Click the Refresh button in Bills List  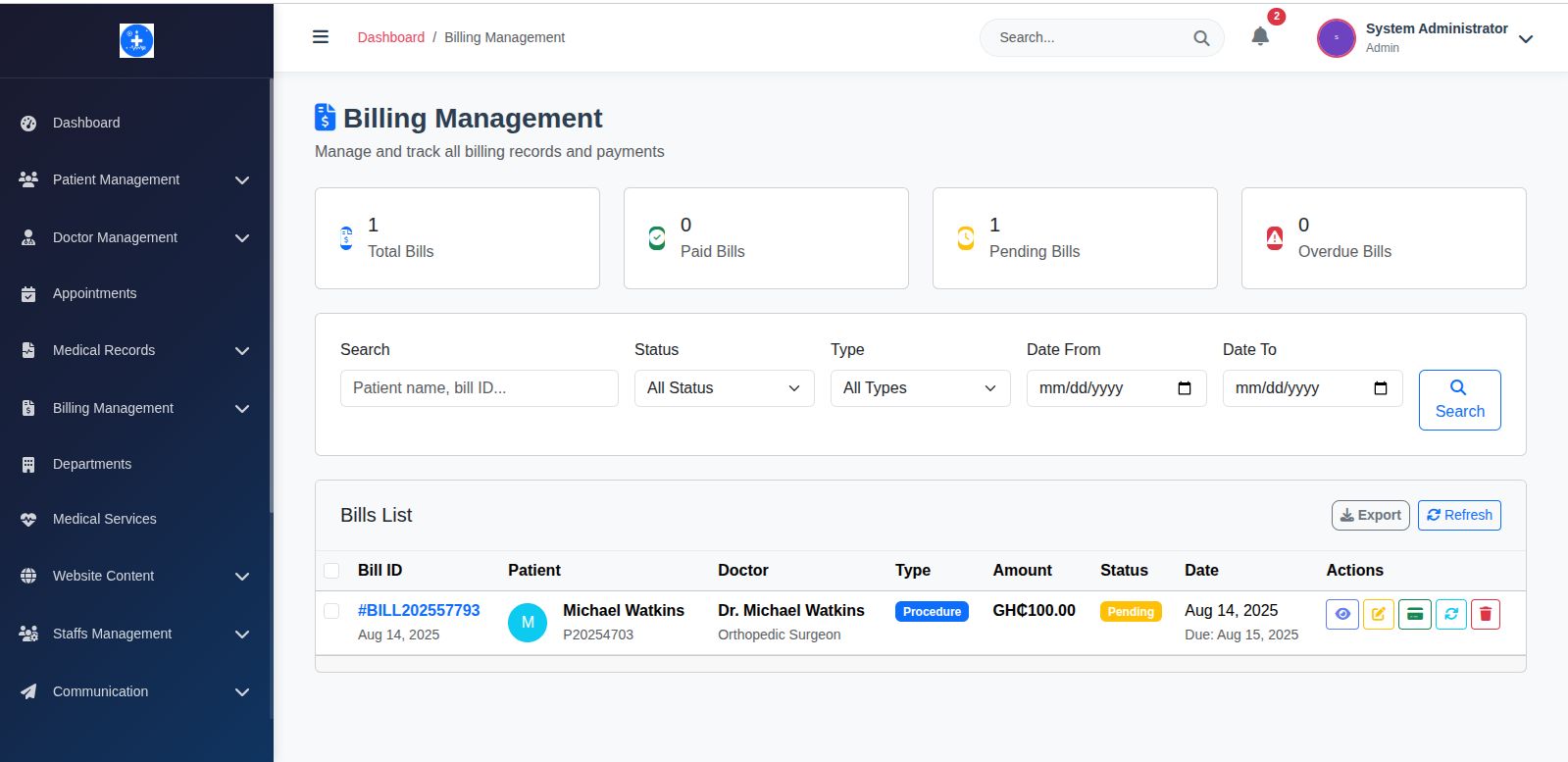click(x=1458, y=515)
